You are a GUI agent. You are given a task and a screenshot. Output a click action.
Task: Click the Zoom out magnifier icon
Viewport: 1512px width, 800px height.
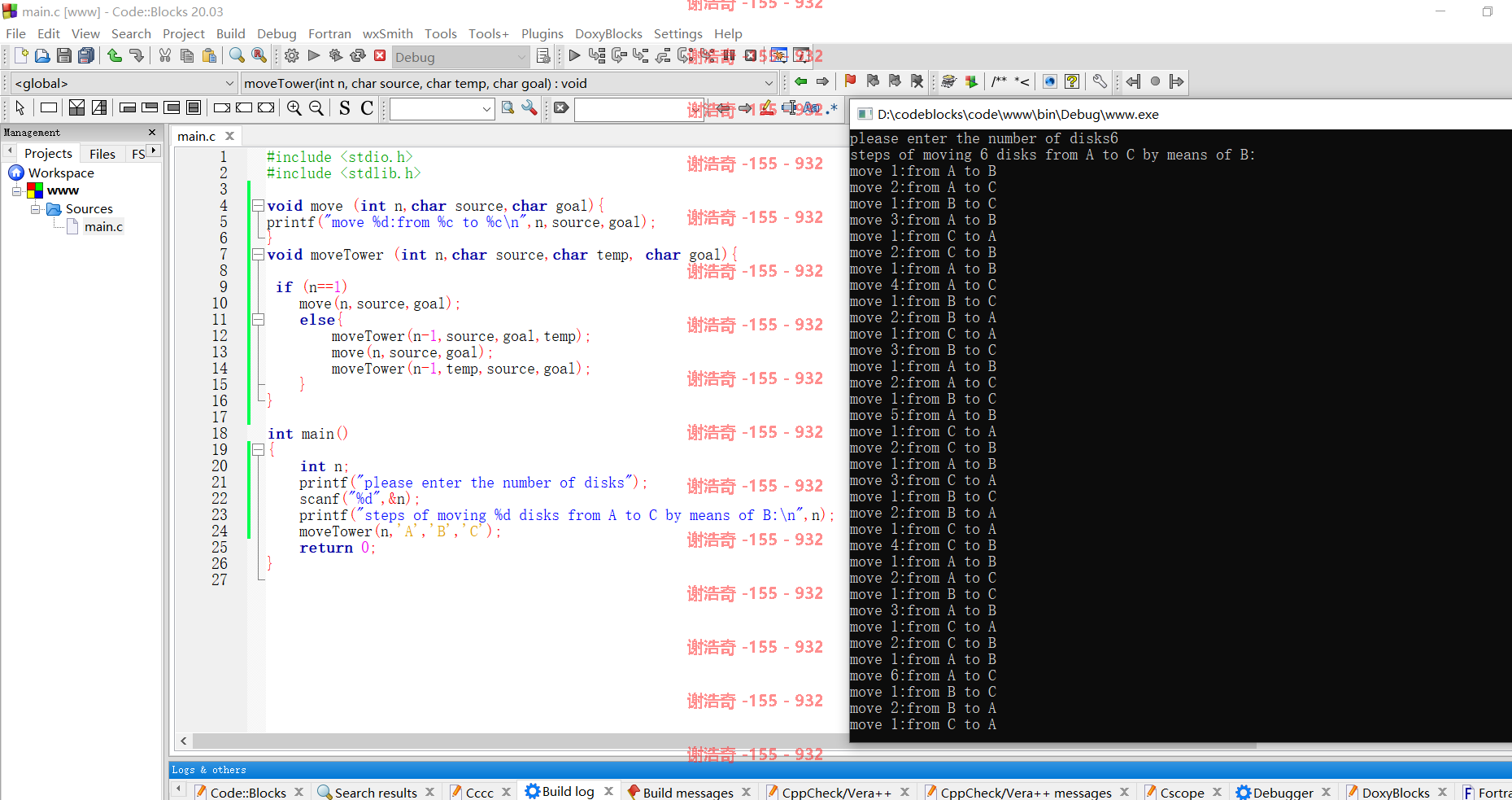pyautogui.click(x=316, y=107)
